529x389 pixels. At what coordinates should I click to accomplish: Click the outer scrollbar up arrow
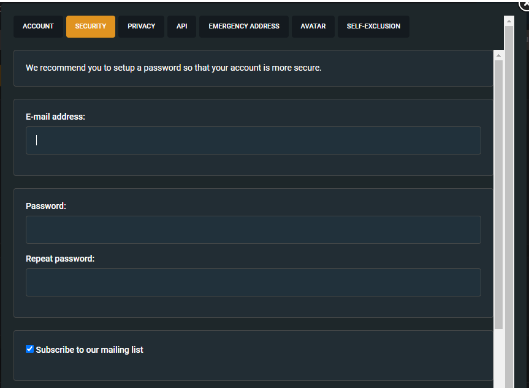point(509,21)
